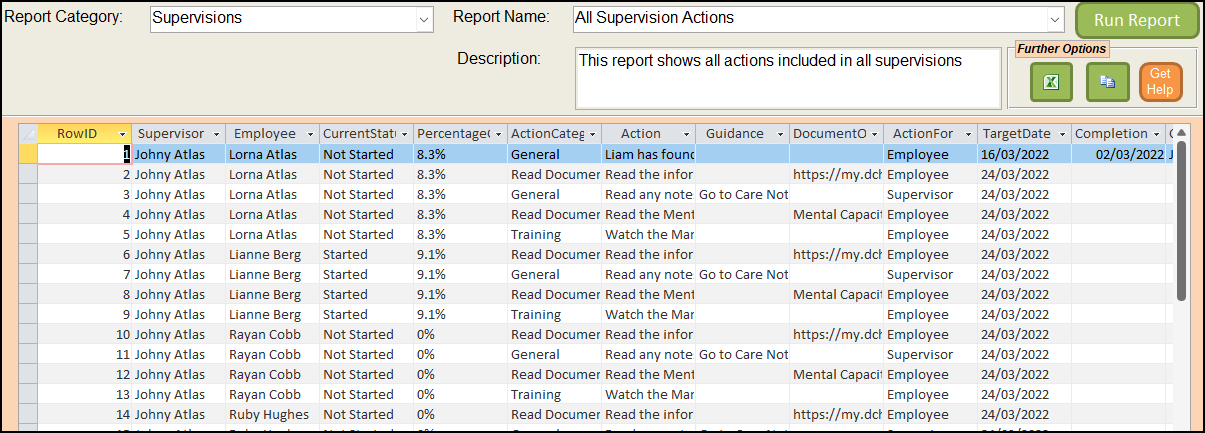
Task: Click the Rayan Cobb cell in row 10
Action: [265, 334]
